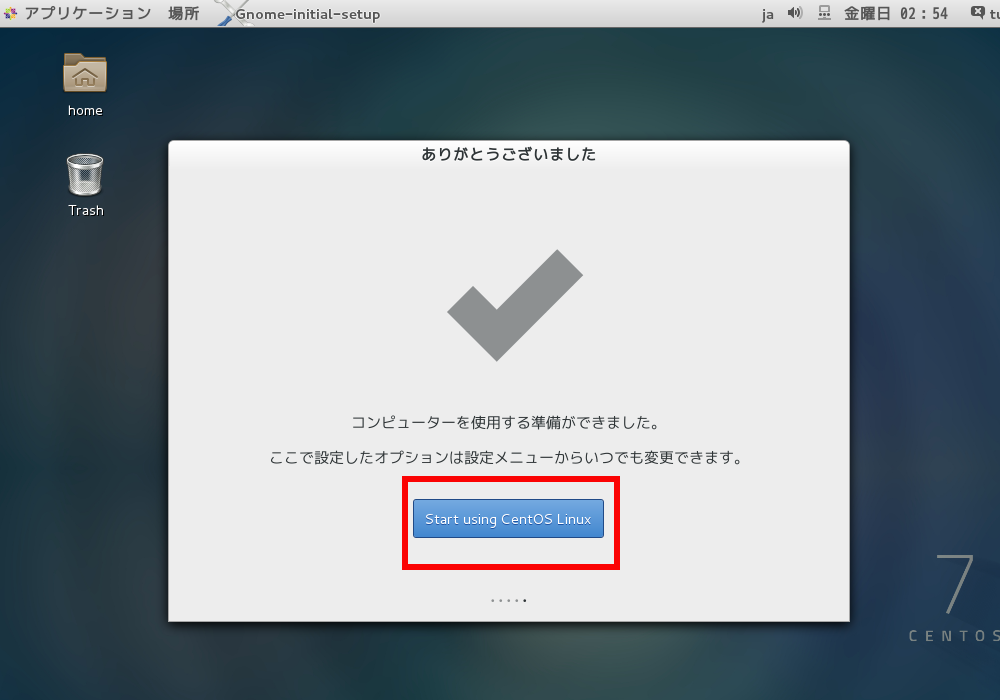Open the アプリケーション menu
The image size is (1000, 700).
87,13
